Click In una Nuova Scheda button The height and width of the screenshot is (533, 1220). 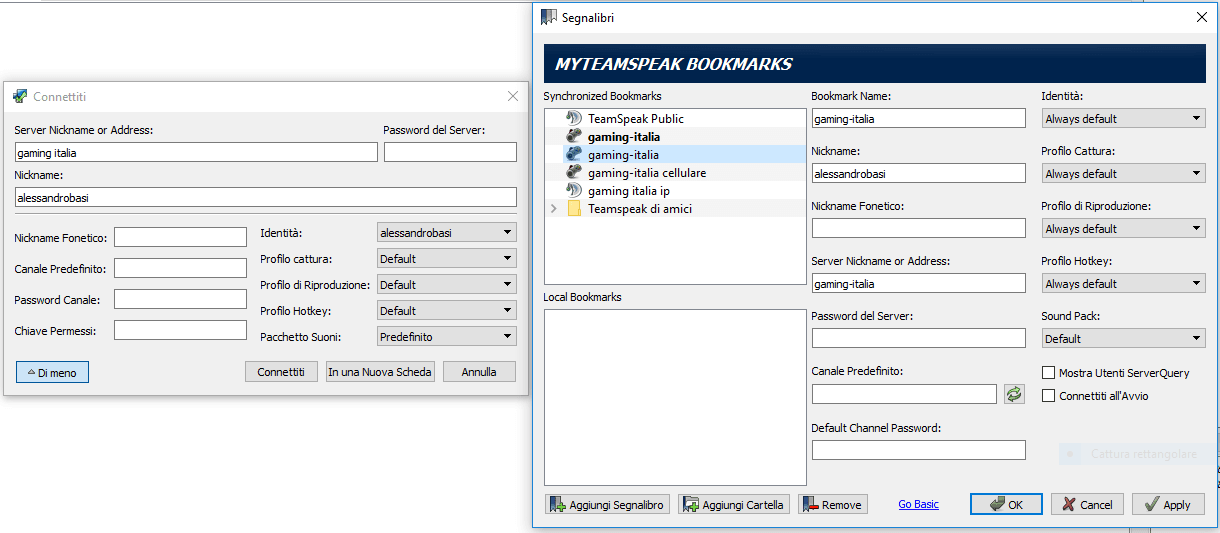[x=380, y=371]
